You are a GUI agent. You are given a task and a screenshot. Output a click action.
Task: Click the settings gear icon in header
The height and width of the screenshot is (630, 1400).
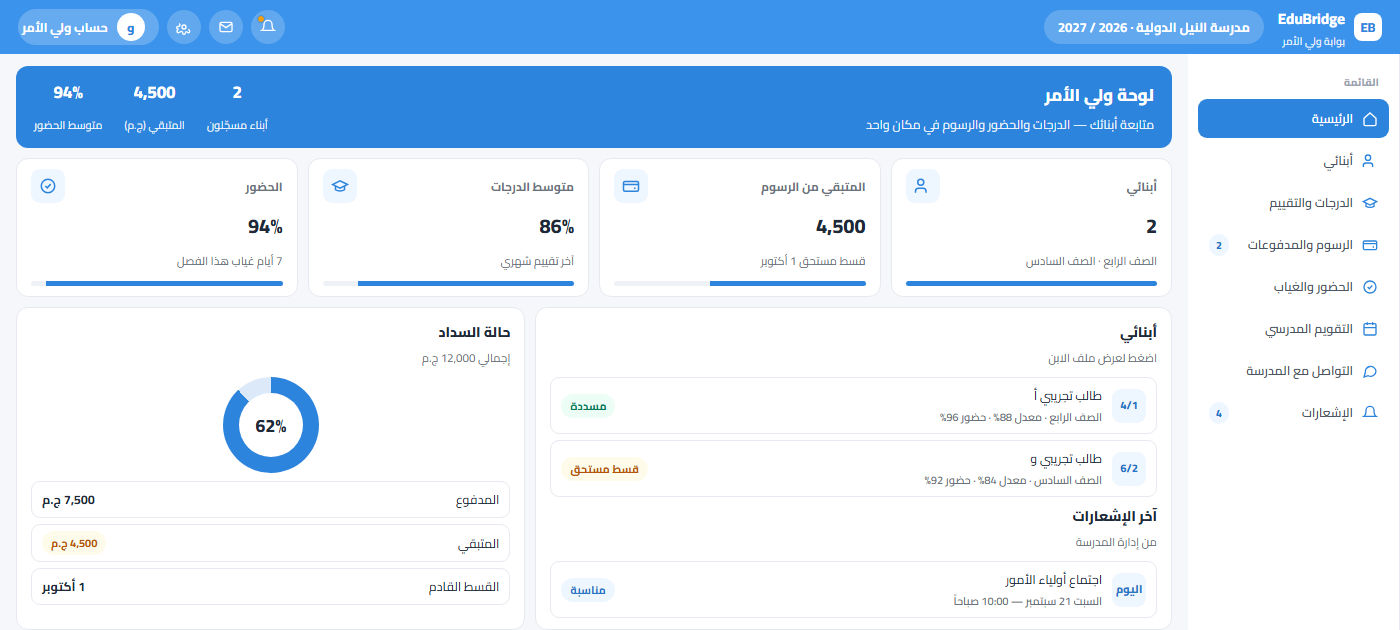click(x=184, y=27)
